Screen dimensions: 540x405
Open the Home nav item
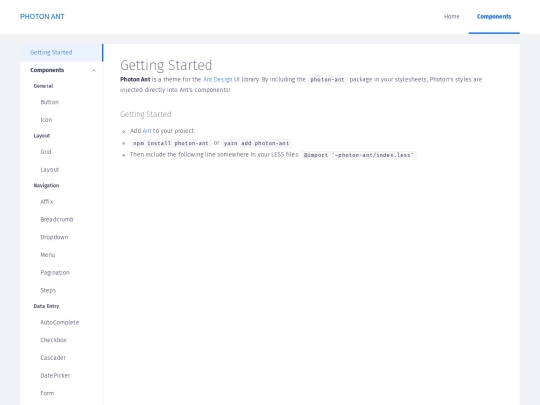coord(451,17)
